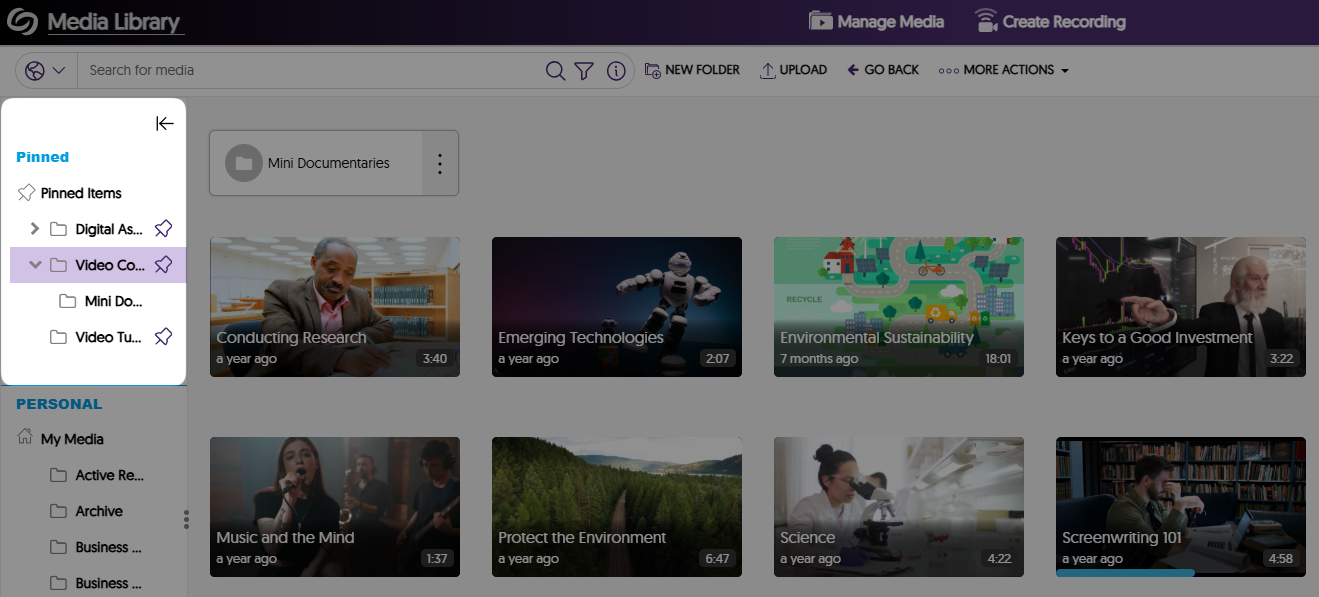1319x597 pixels.
Task: Click the info icon beside the search bar
Action: click(x=616, y=70)
